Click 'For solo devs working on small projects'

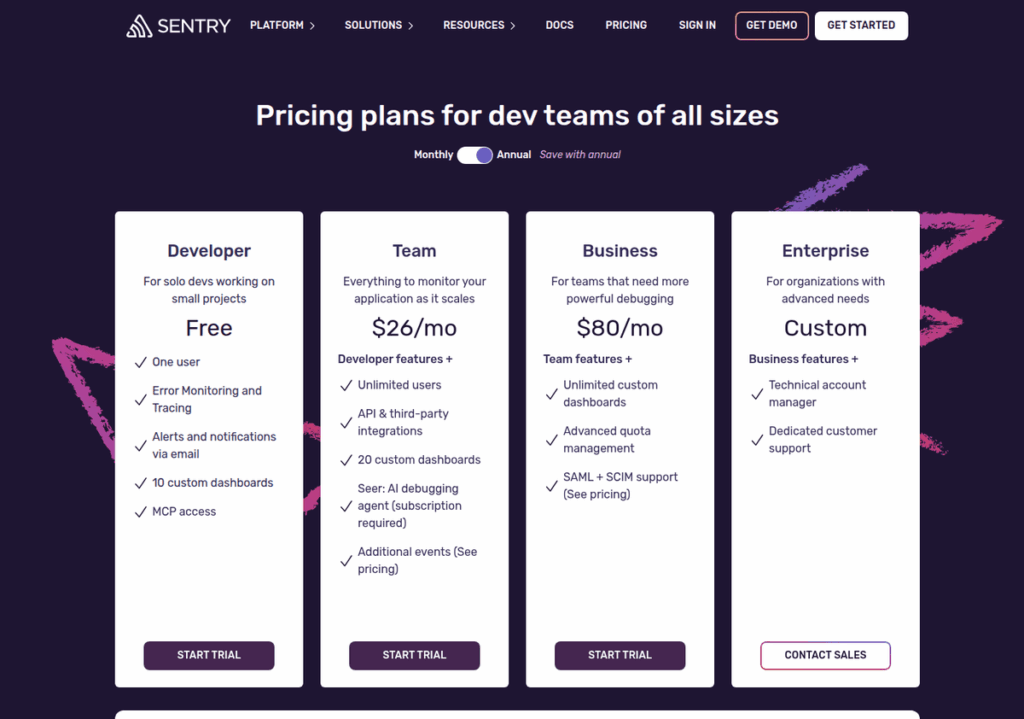[209, 290]
